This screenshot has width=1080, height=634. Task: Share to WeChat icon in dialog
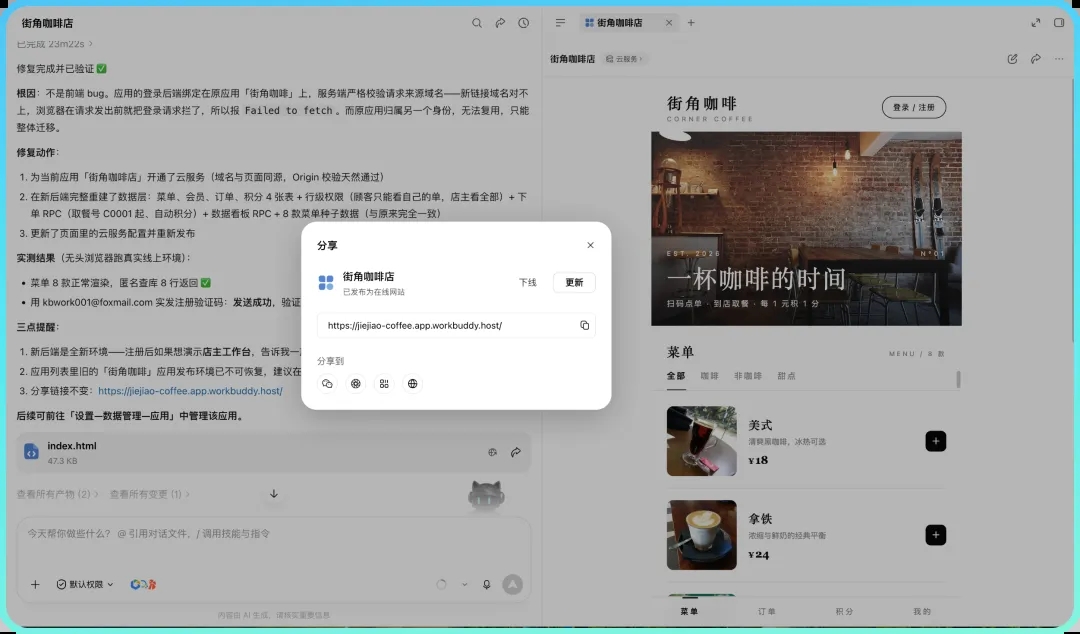pos(327,384)
